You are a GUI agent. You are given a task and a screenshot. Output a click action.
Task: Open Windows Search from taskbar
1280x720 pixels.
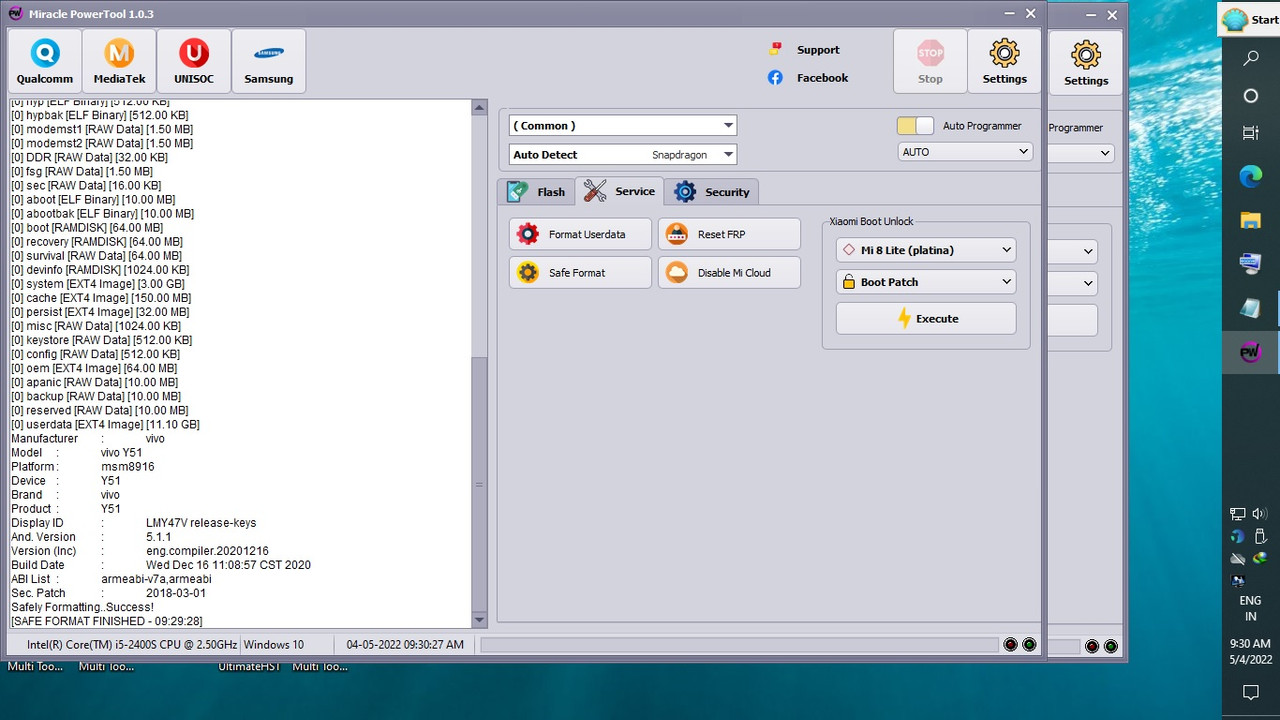1251,59
